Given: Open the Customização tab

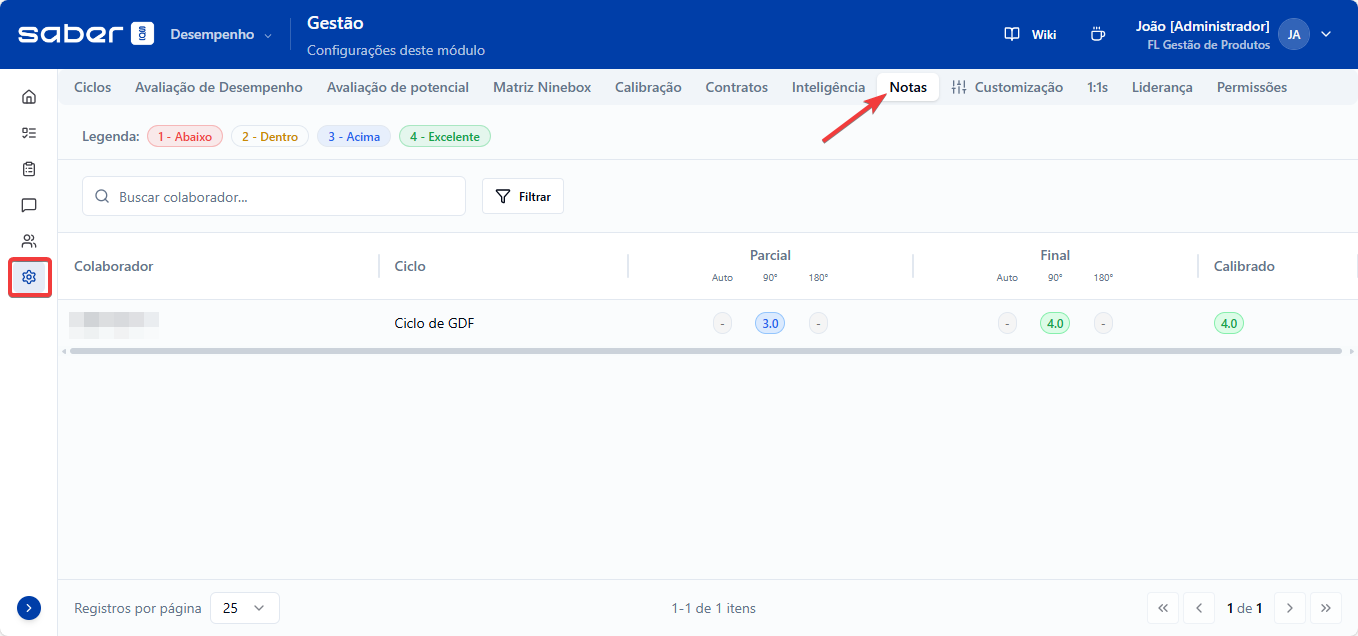Looking at the screenshot, I should [x=1007, y=87].
